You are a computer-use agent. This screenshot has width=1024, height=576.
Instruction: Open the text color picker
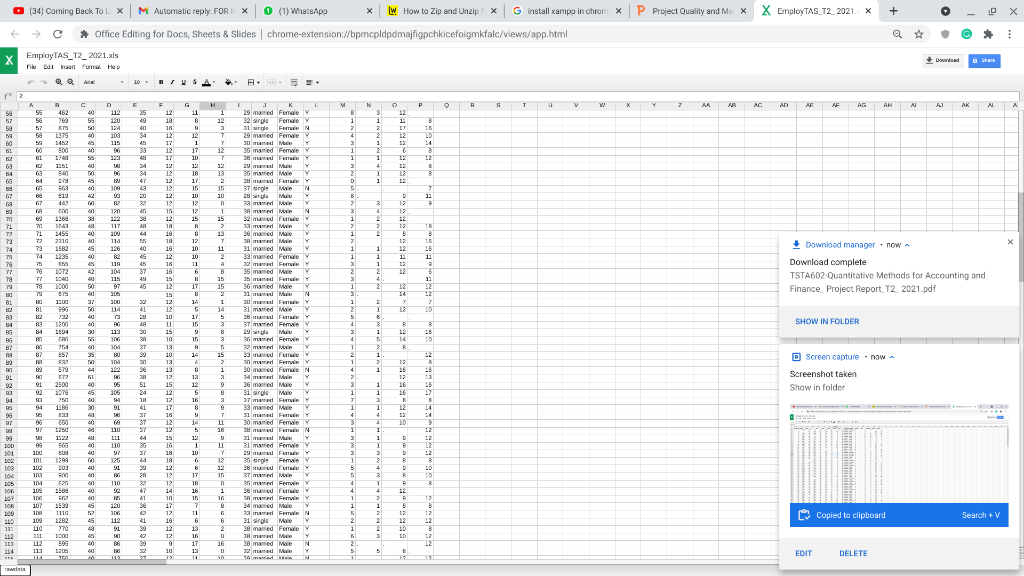point(208,82)
